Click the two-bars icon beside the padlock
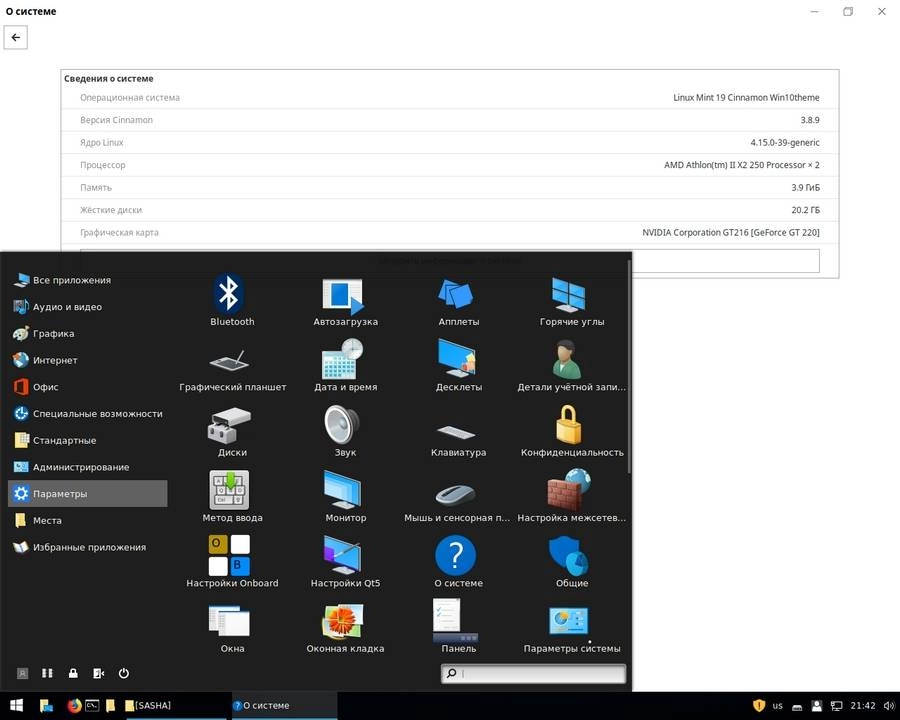This screenshot has width=900, height=720. (47, 673)
